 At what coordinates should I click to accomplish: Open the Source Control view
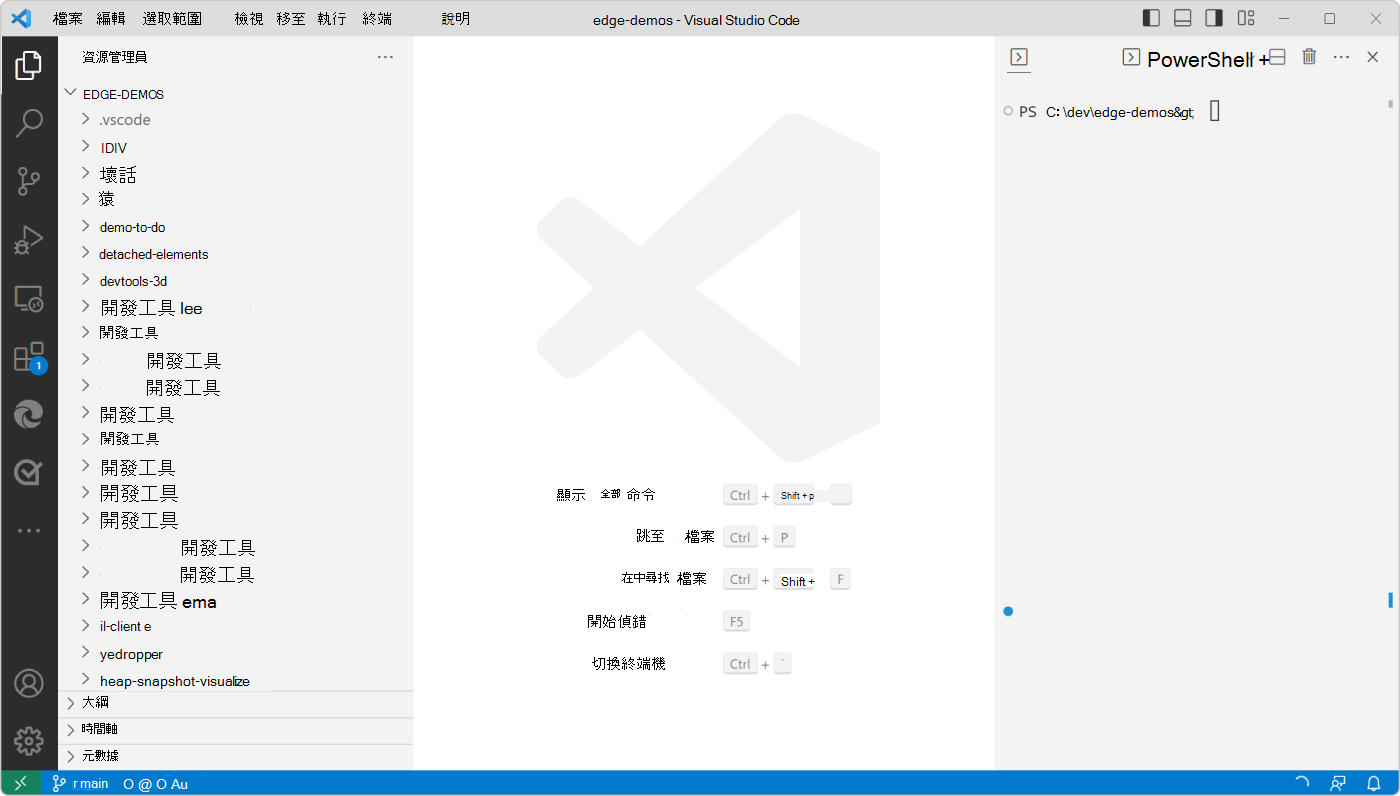pyautogui.click(x=29, y=180)
